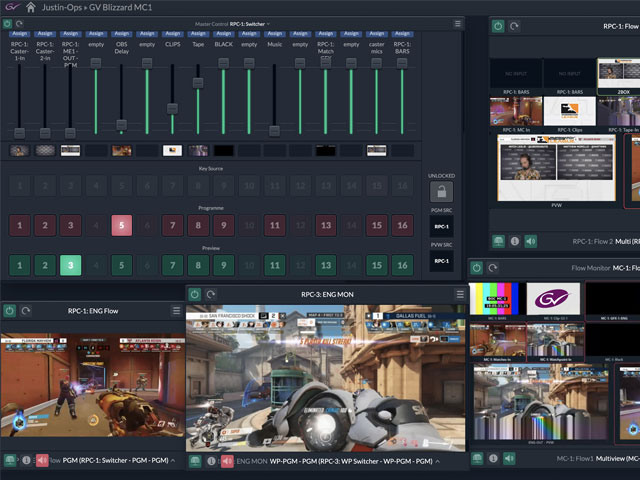Toggle speaker icon in RPC-1 Flow 2 footer
Viewport: 640px width, 480px height.
(531, 241)
